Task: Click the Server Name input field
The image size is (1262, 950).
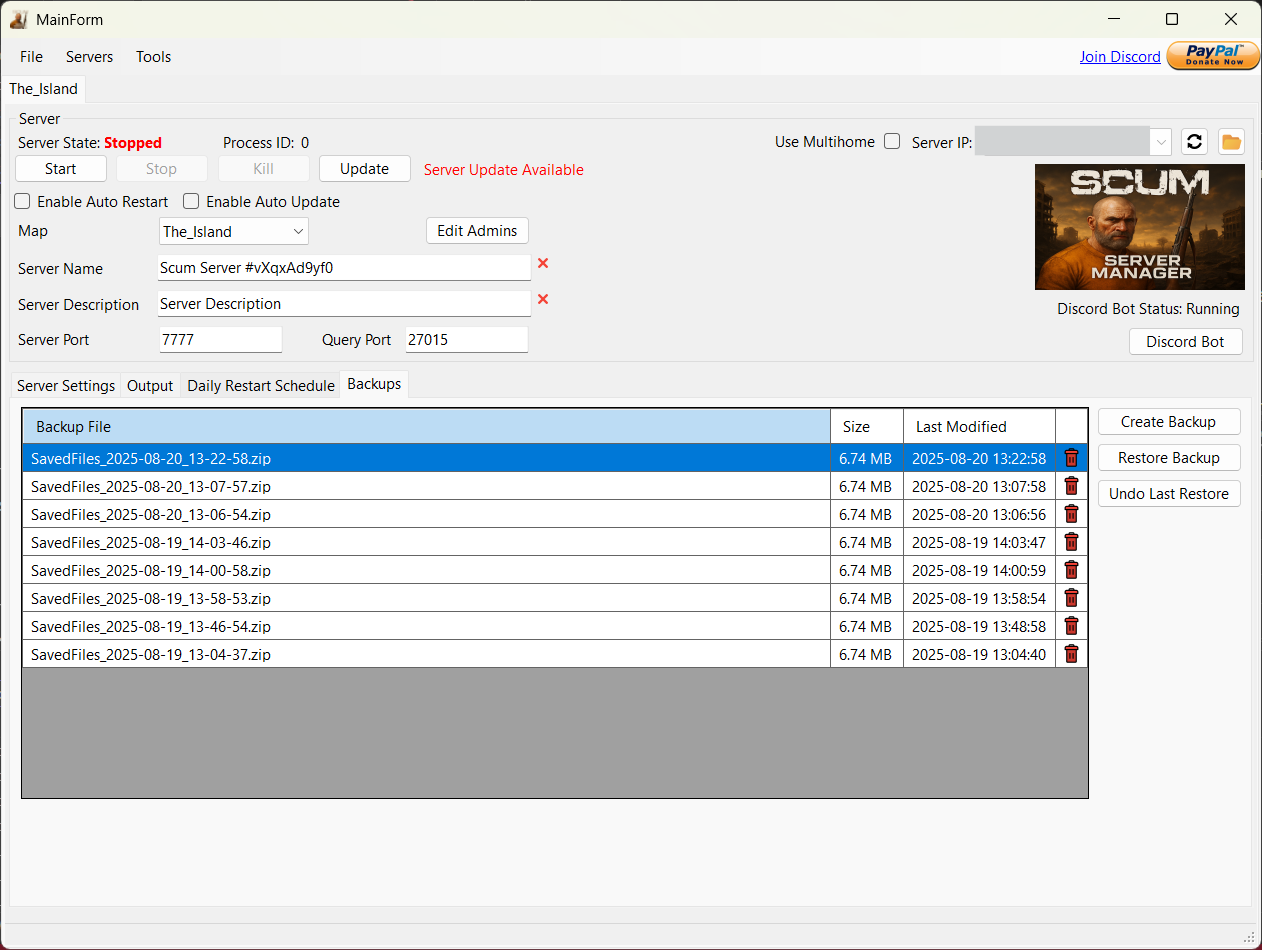Action: [345, 268]
